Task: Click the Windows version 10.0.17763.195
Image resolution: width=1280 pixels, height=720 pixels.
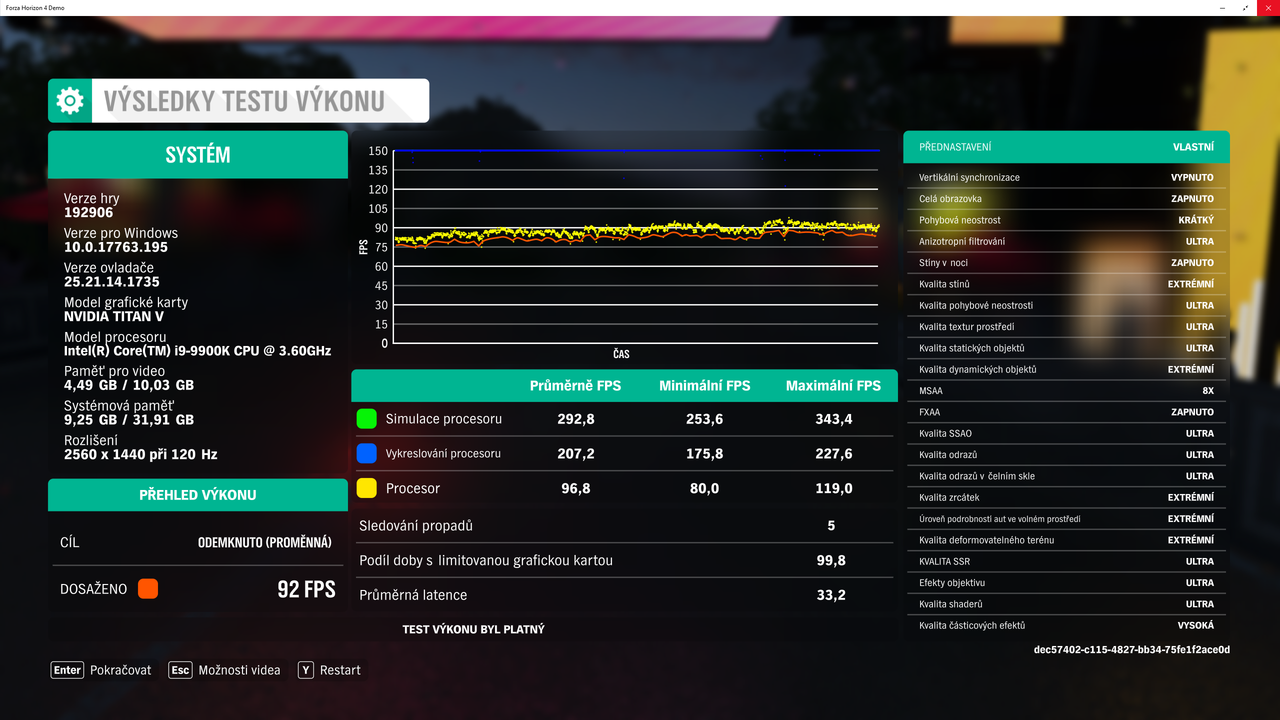Action: tap(116, 247)
